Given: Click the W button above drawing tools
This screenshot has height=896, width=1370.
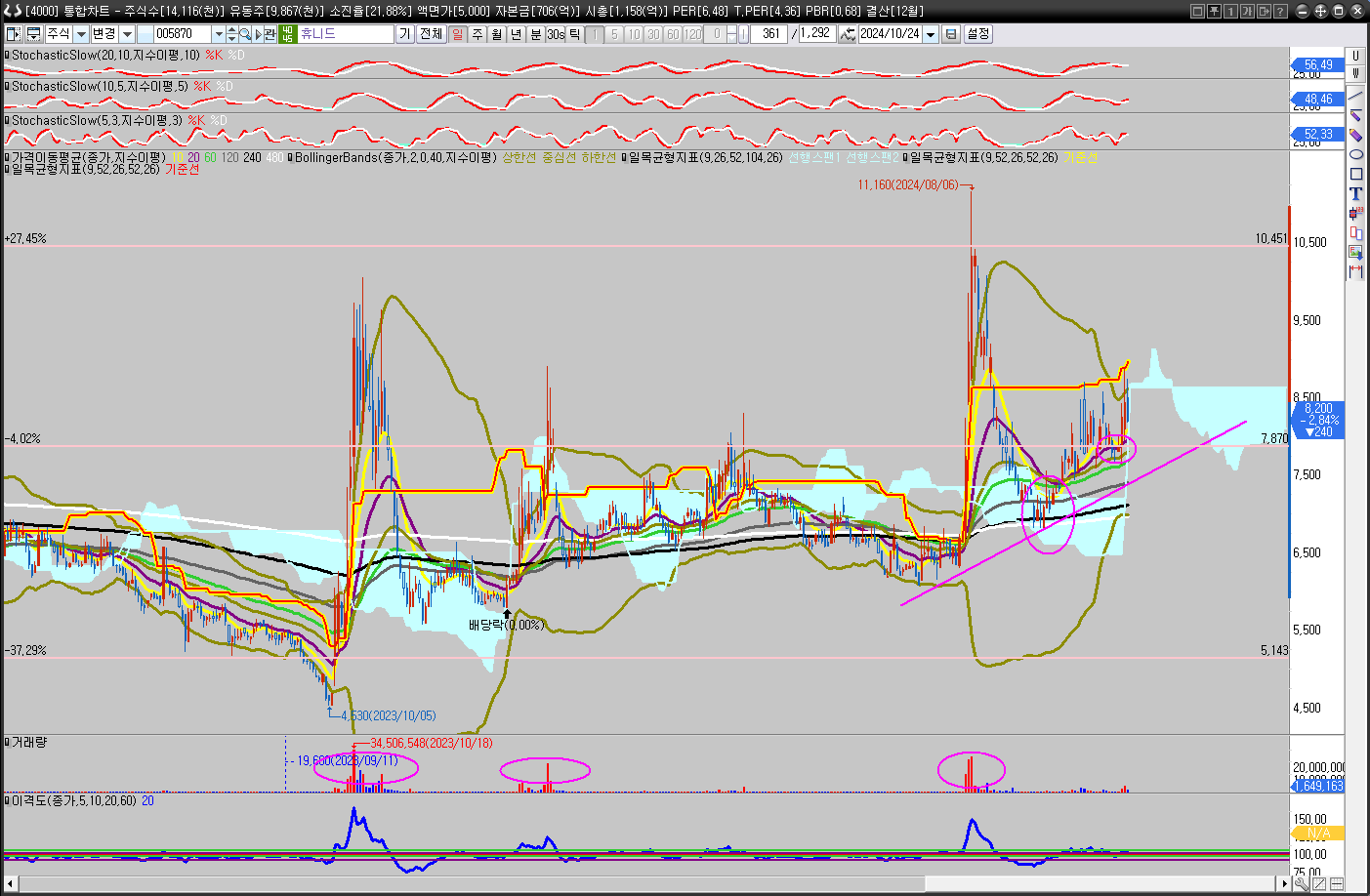Looking at the screenshot, I should (1355, 72).
